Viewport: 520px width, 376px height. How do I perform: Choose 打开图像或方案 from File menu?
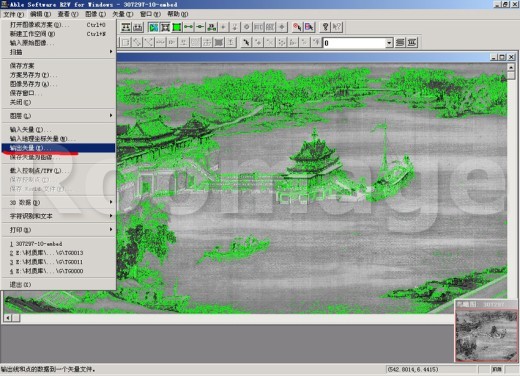pyautogui.click(x=59, y=25)
